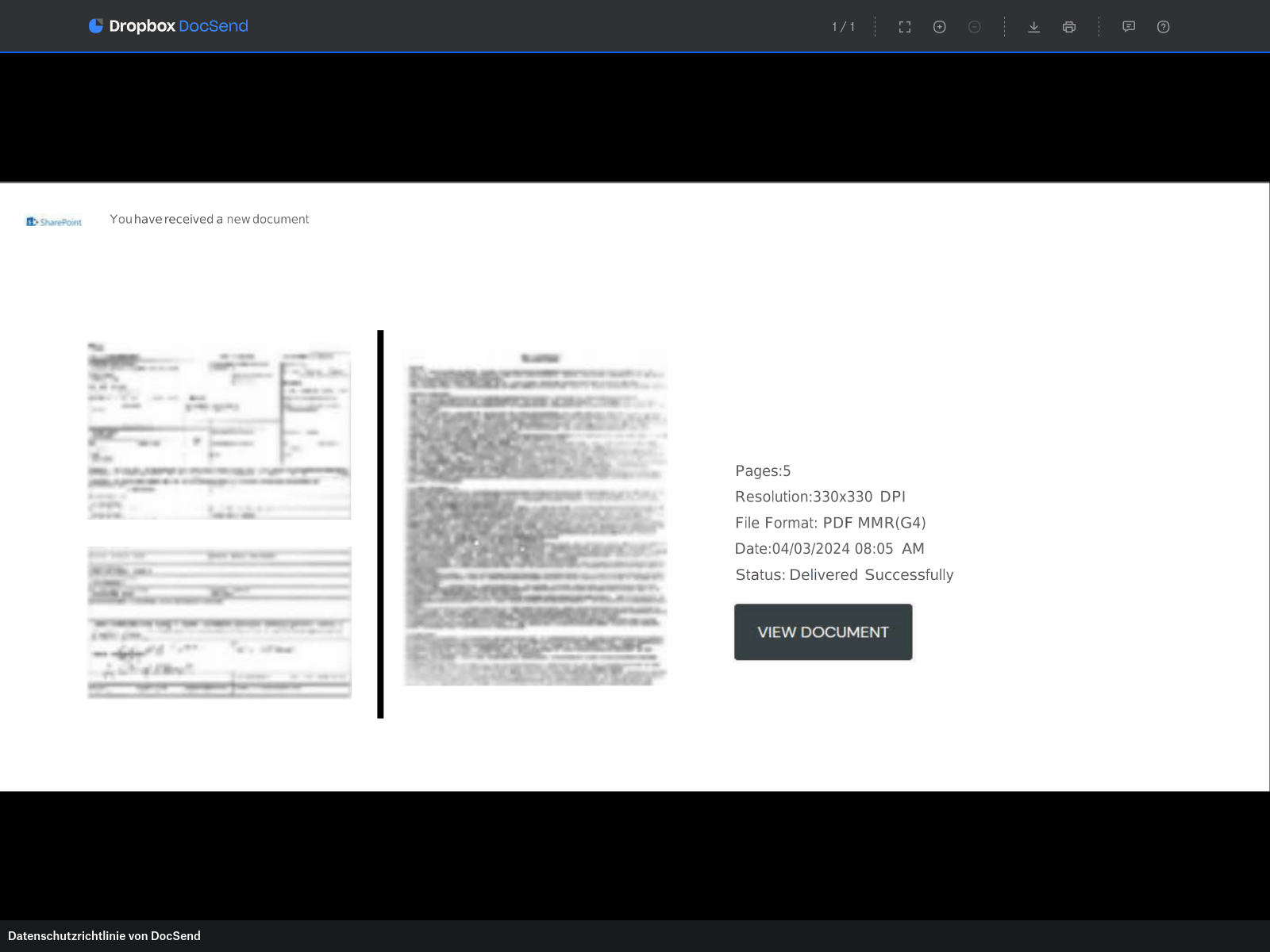Click the blurred upper-left form thumbnail
Screen dimensions: 1270x952
(x=219, y=431)
